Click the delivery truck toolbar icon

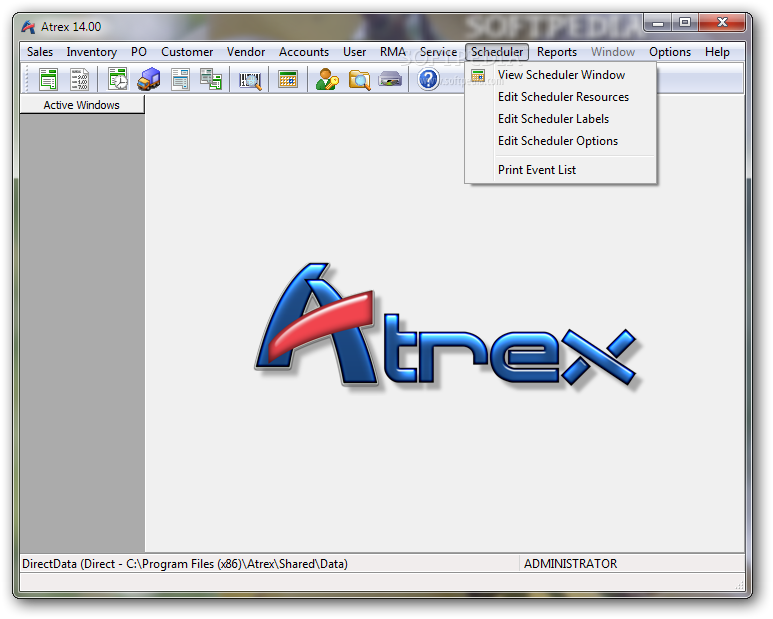[x=148, y=79]
